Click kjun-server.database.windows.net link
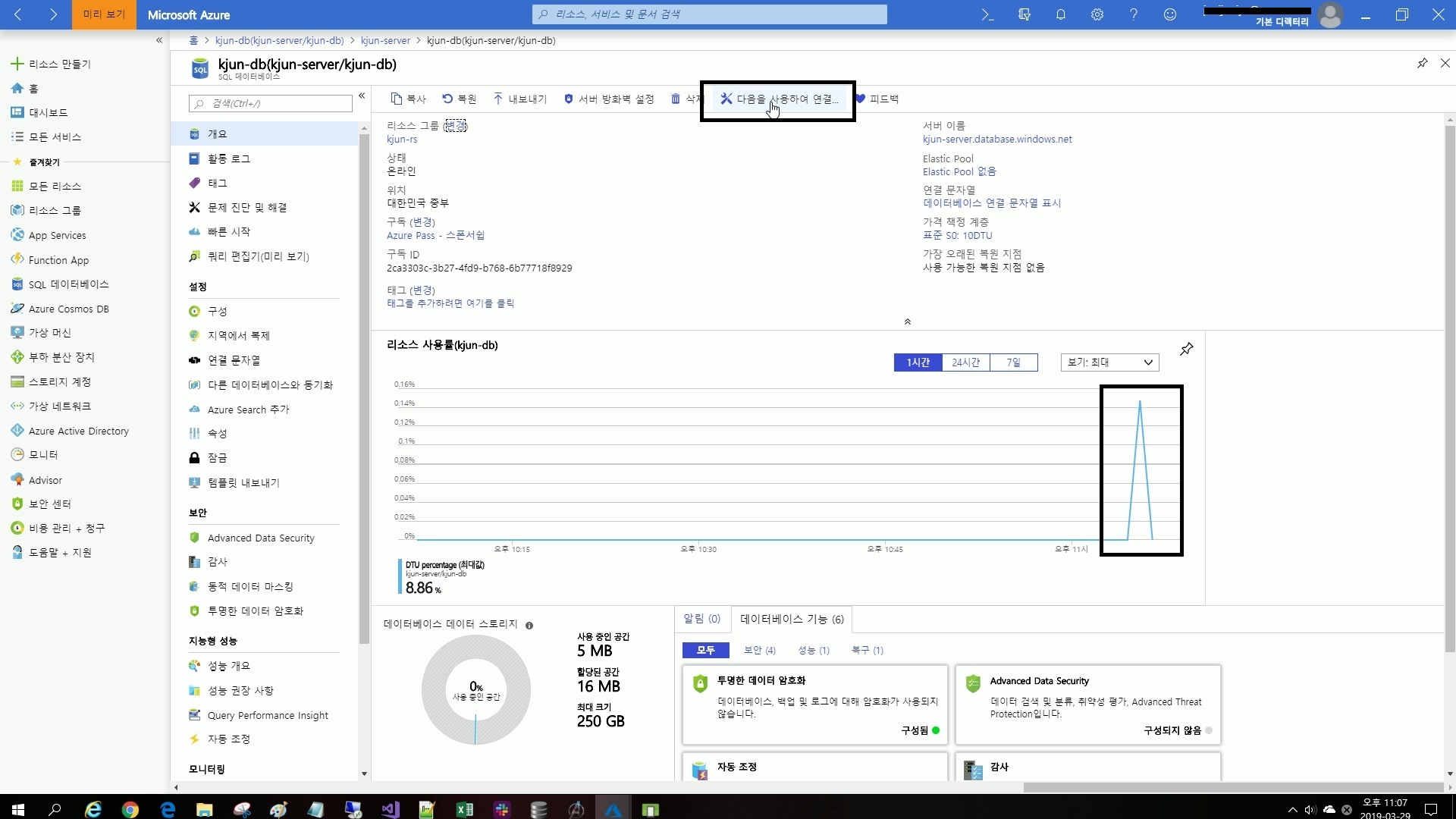1456x819 pixels. pos(996,140)
